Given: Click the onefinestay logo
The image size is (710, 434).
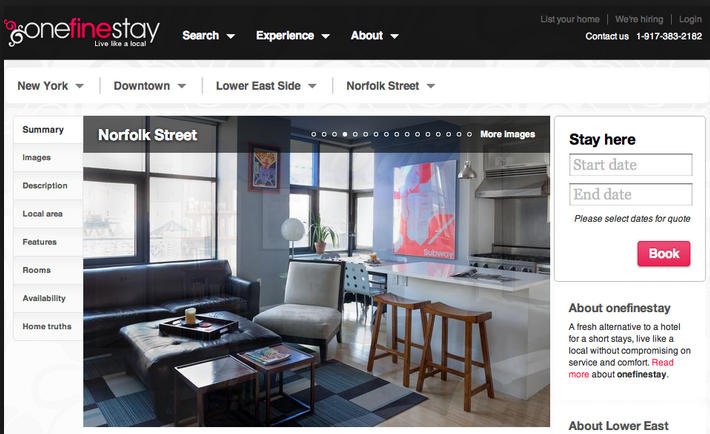Looking at the screenshot, I should pos(82,32).
